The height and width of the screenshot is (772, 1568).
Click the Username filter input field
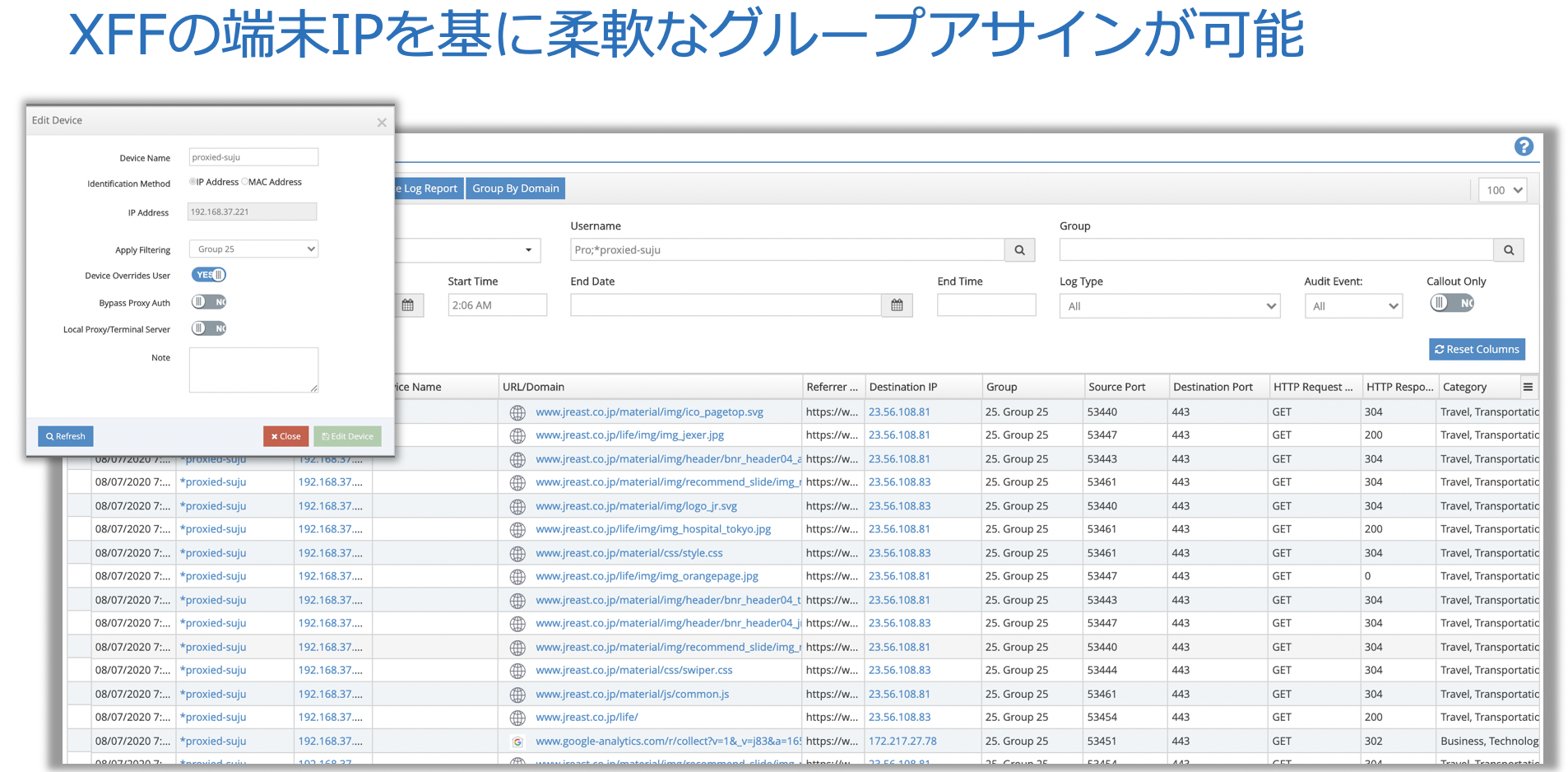787,250
